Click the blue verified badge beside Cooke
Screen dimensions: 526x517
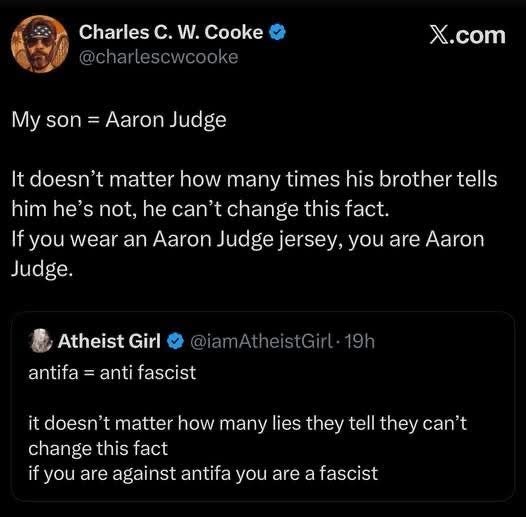[x=277, y=33]
